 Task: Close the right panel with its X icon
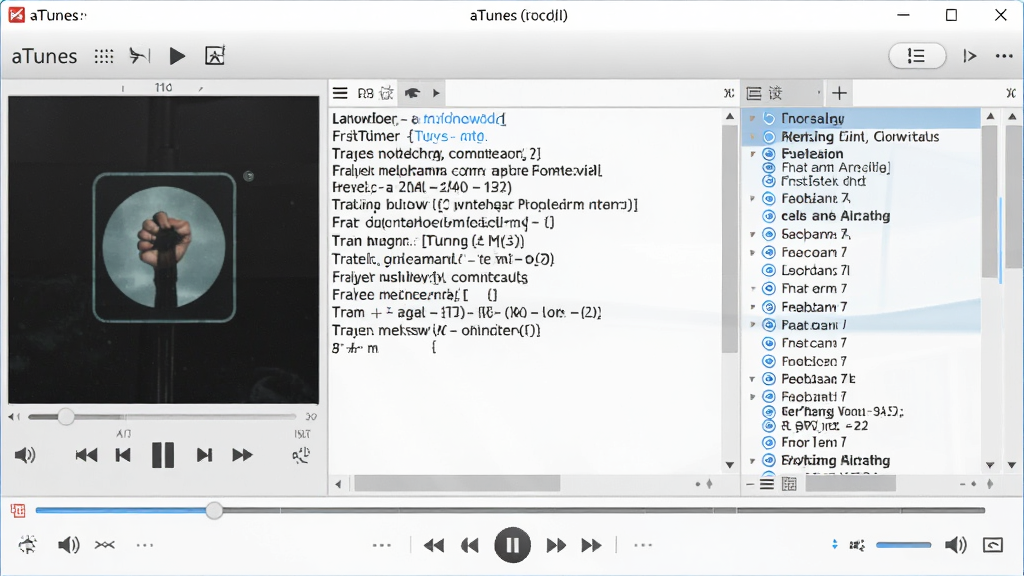tap(1011, 93)
